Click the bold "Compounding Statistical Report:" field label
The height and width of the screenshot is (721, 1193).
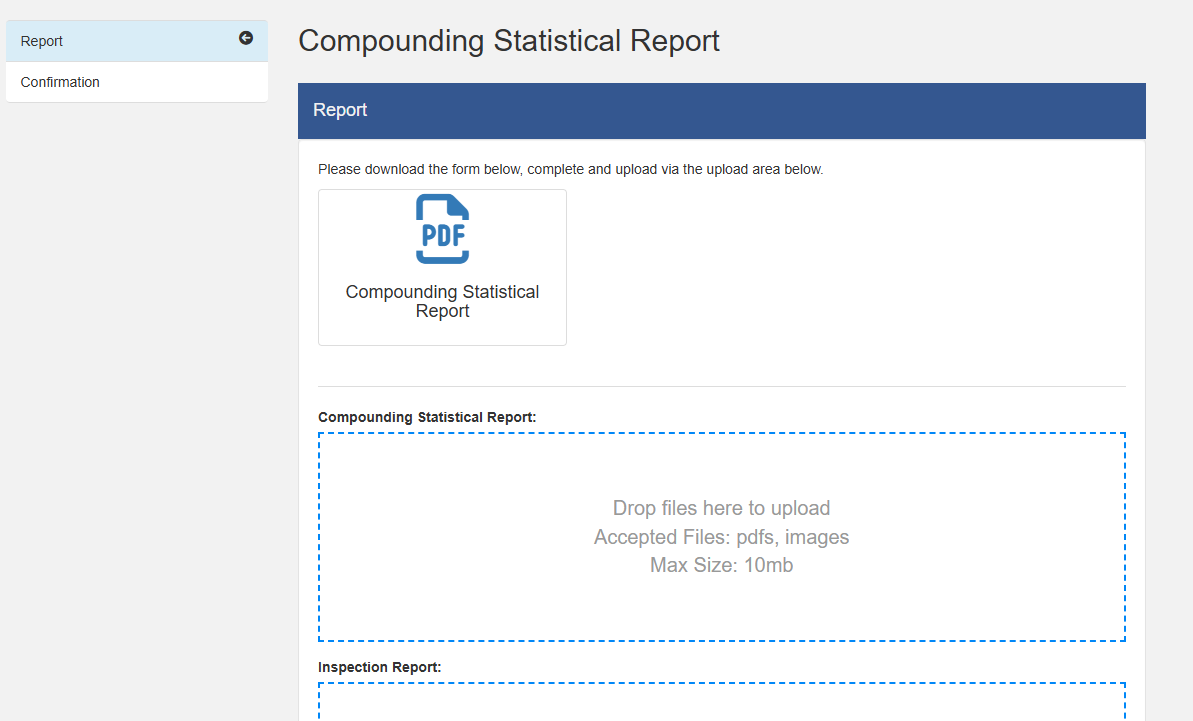tap(427, 417)
